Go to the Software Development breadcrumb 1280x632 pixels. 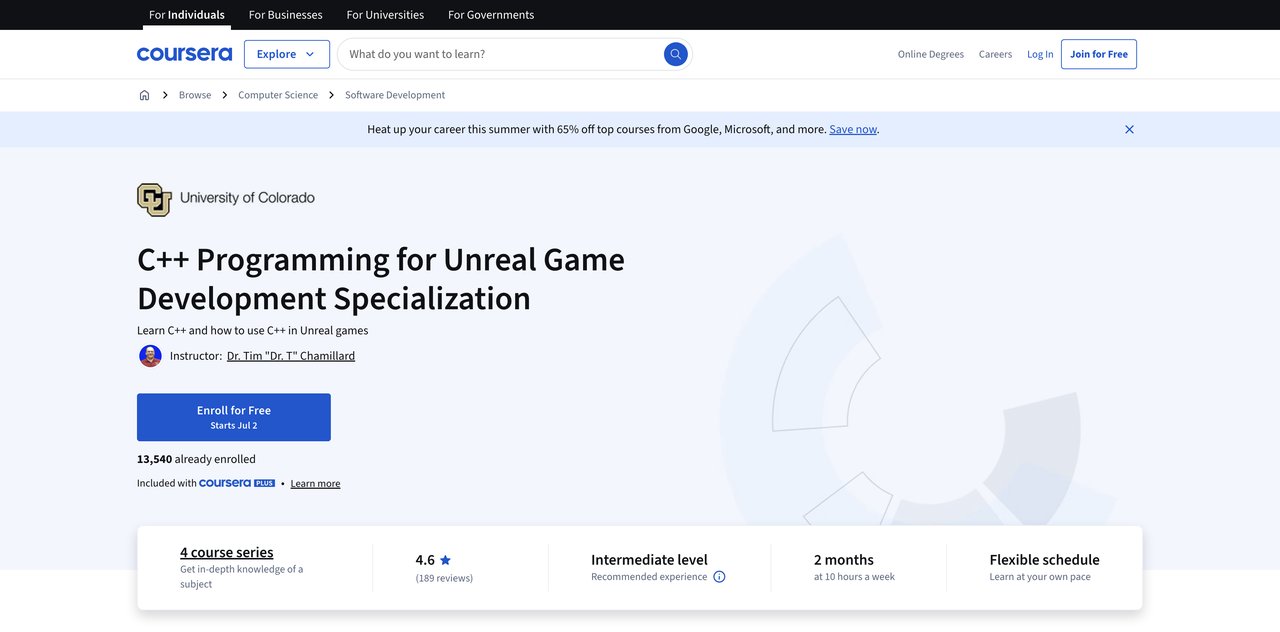point(395,95)
